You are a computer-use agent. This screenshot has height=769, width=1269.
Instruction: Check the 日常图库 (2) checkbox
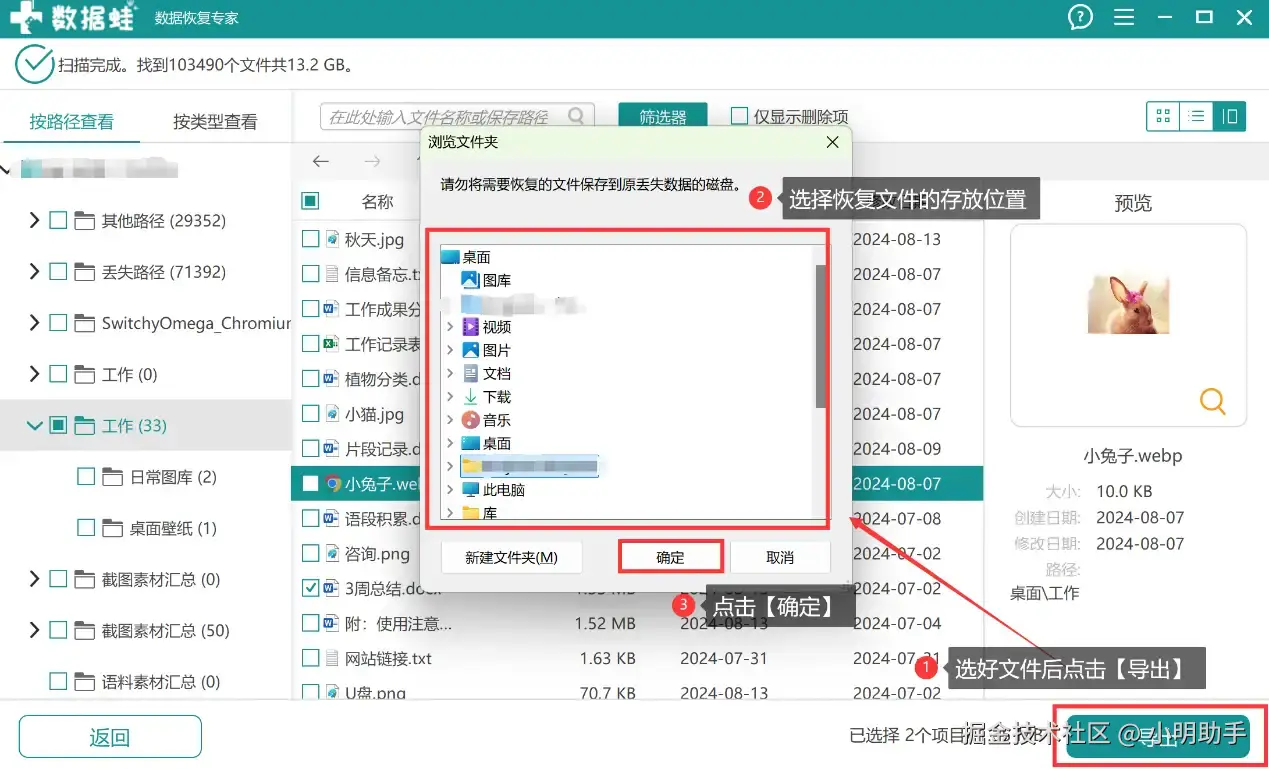tap(86, 476)
